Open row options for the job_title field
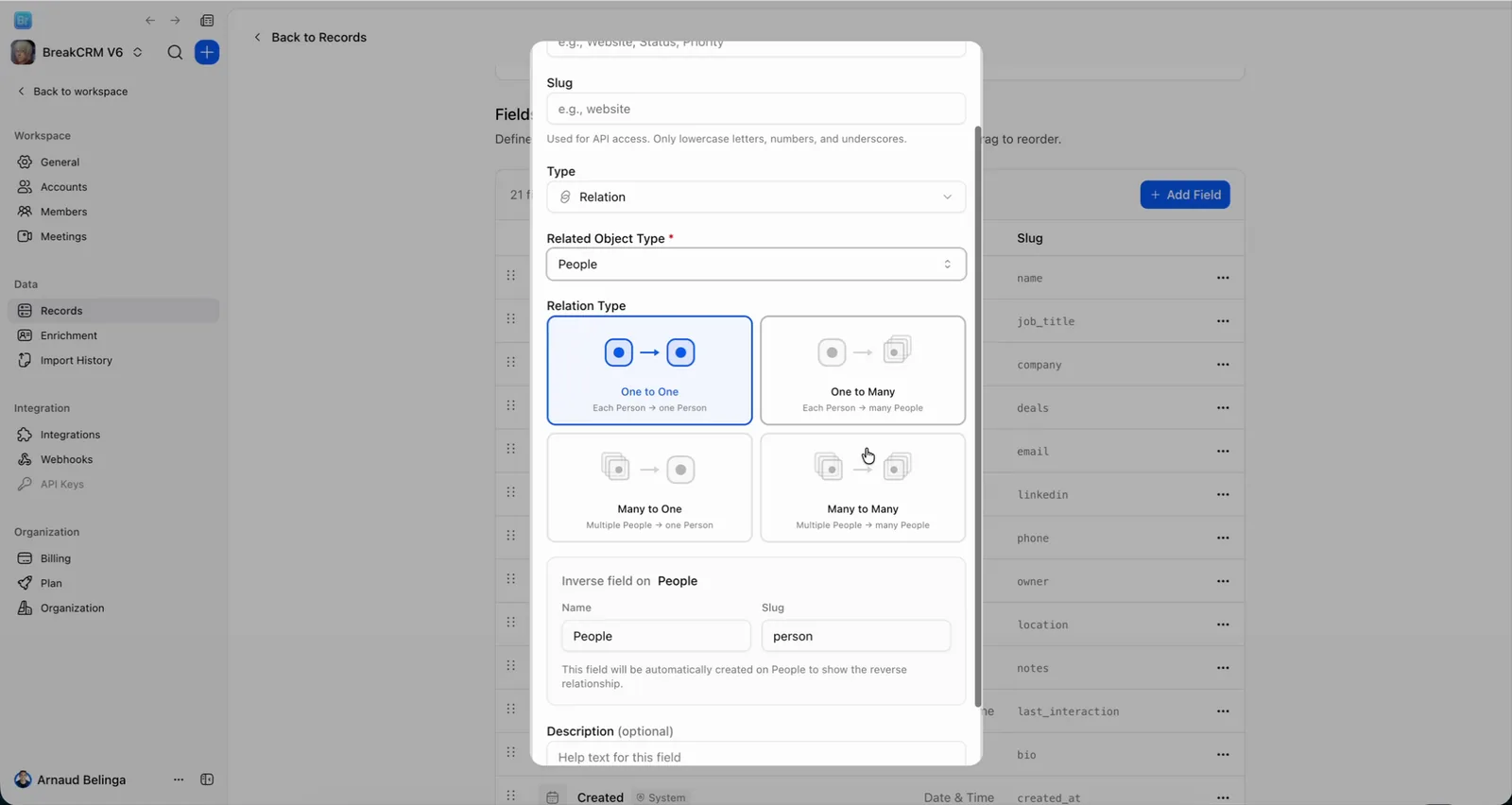Screen dimensions: 1512x805 click(x=1223, y=321)
